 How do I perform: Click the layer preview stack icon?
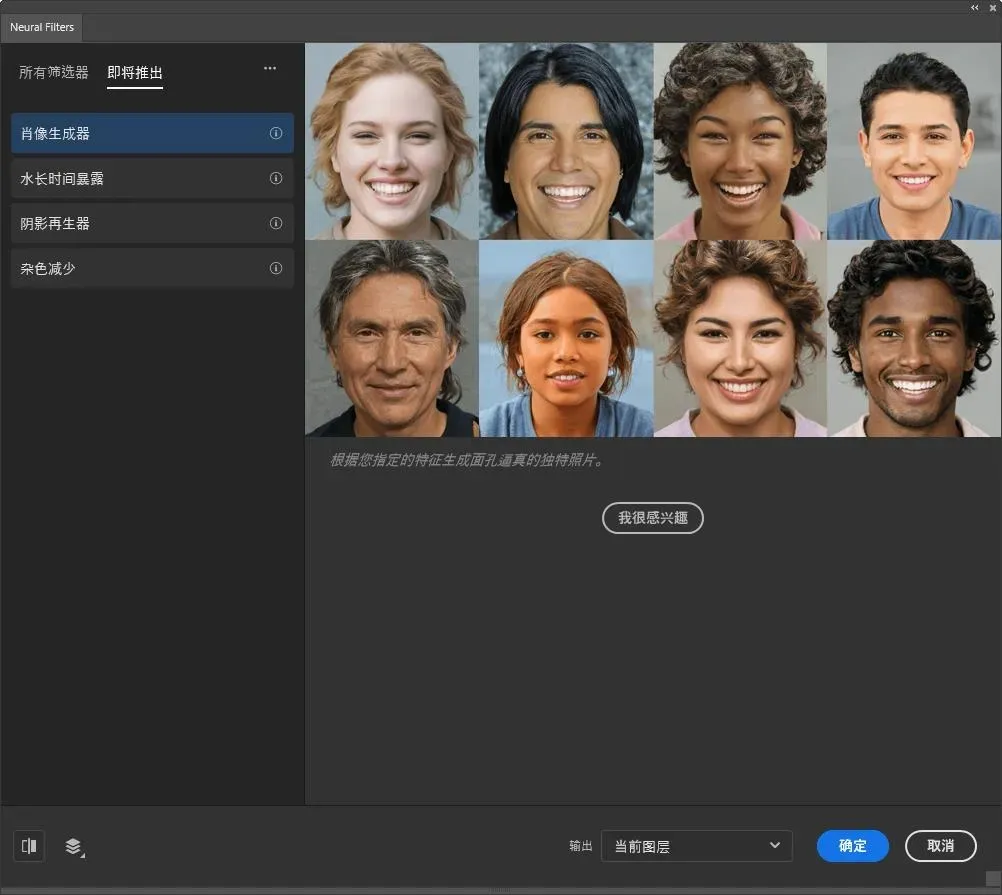tap(74, 846)
